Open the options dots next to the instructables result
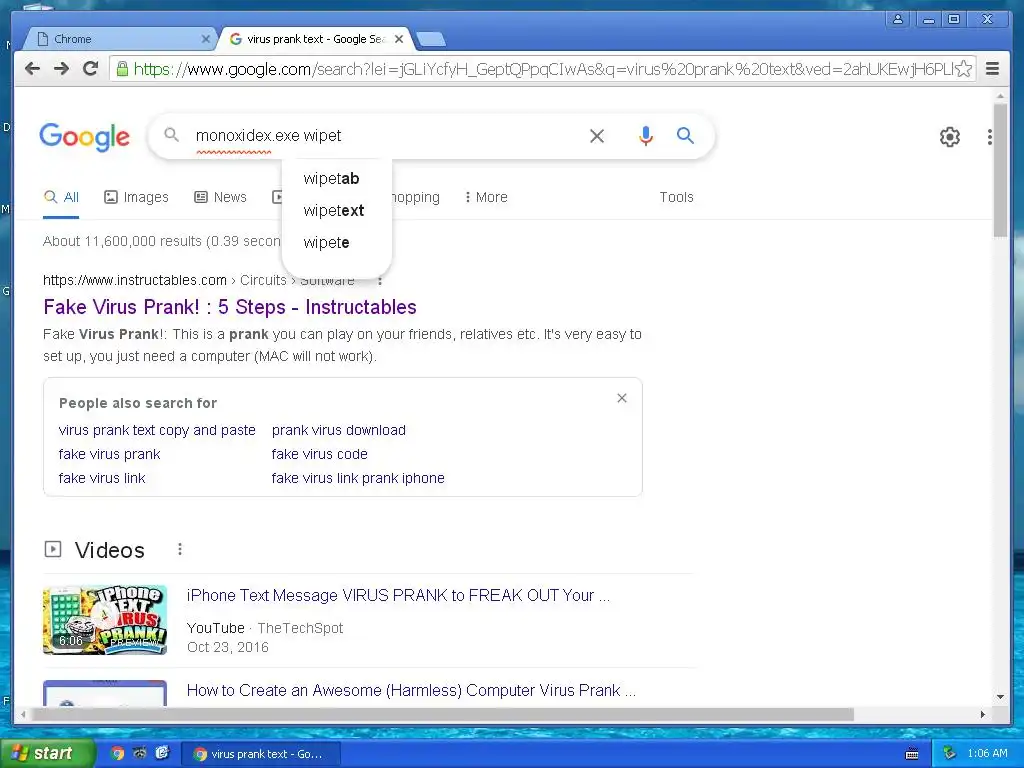The height and width of the screenshot is (768, 1024). [x=380, y=281]
